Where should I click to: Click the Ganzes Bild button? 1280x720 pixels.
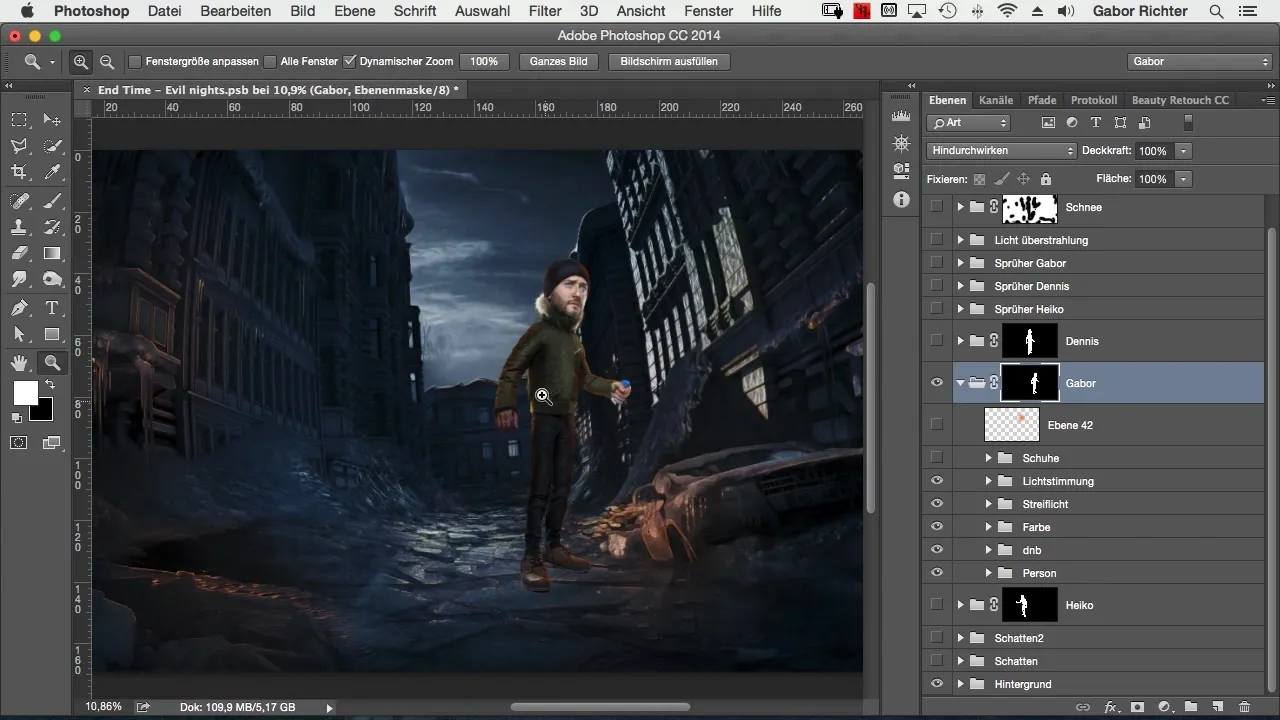pos(560,61)
